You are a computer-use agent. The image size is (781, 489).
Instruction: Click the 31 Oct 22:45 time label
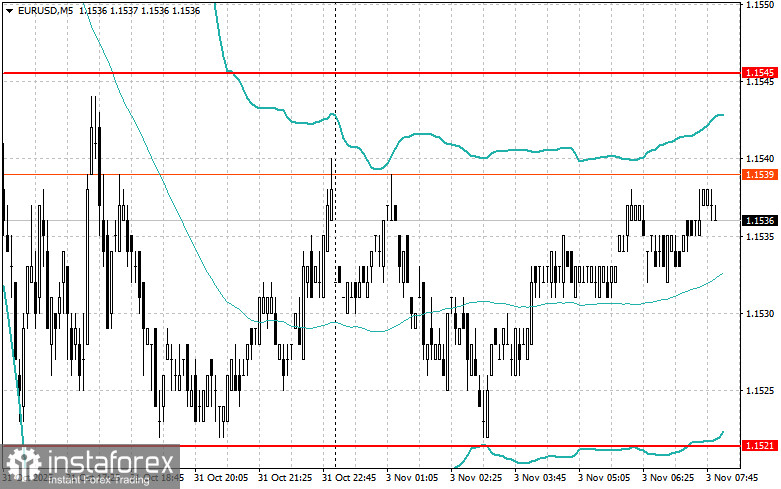coord(349,478)
